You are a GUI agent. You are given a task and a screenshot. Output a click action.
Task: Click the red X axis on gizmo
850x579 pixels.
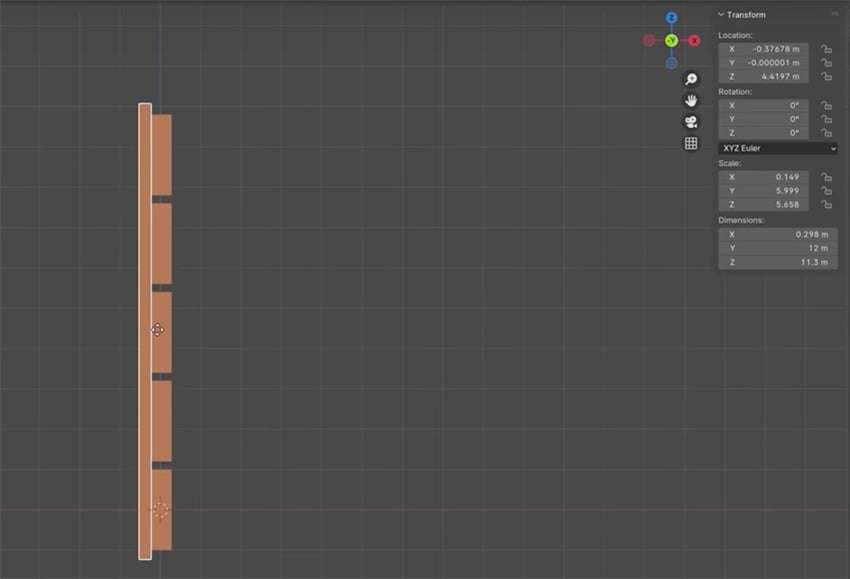(694, 41)
